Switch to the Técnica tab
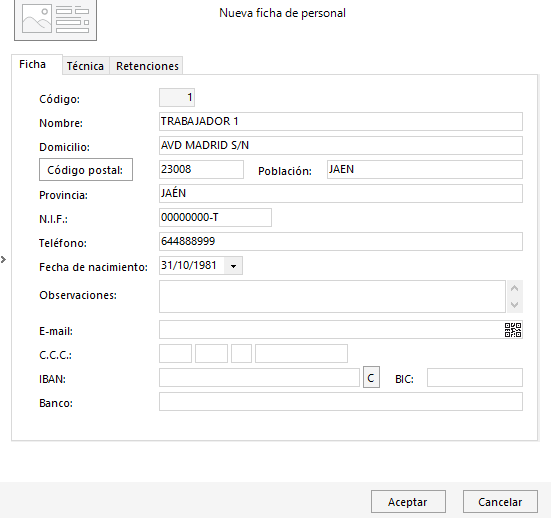This screenshot has height=518, width=551. (85, 66)
